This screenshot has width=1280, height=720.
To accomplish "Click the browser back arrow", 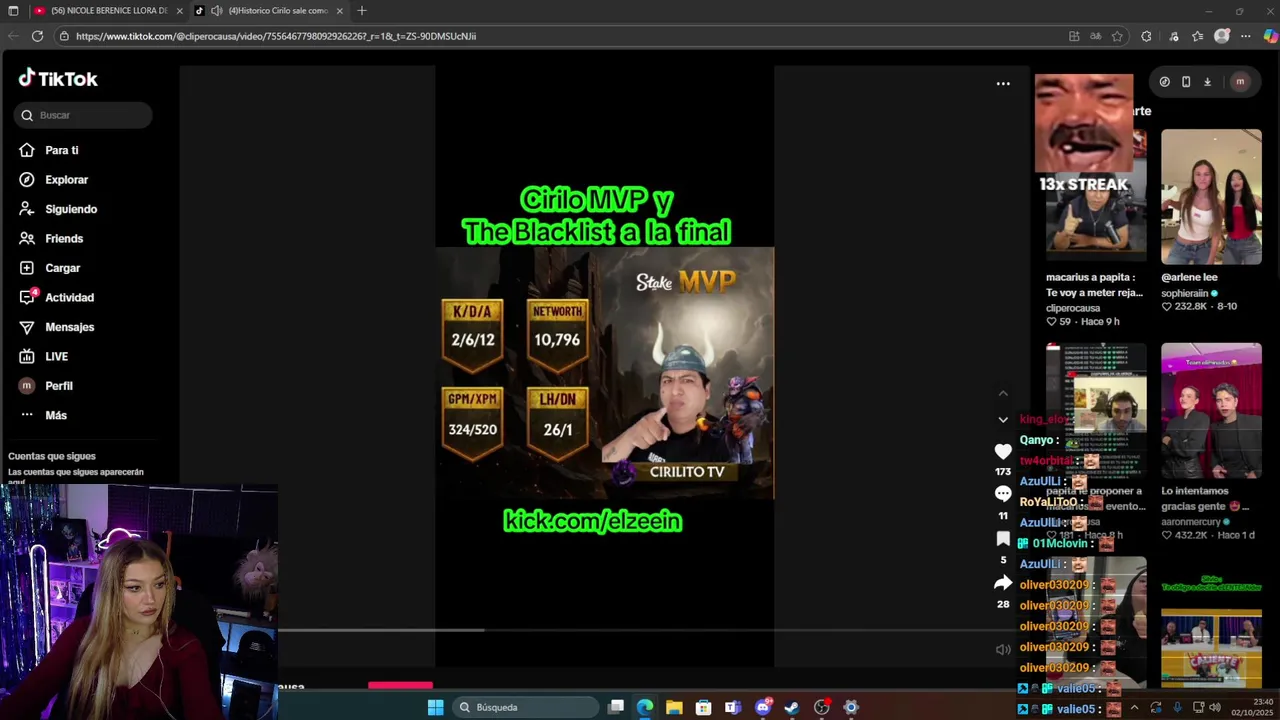I will [13, 36].
